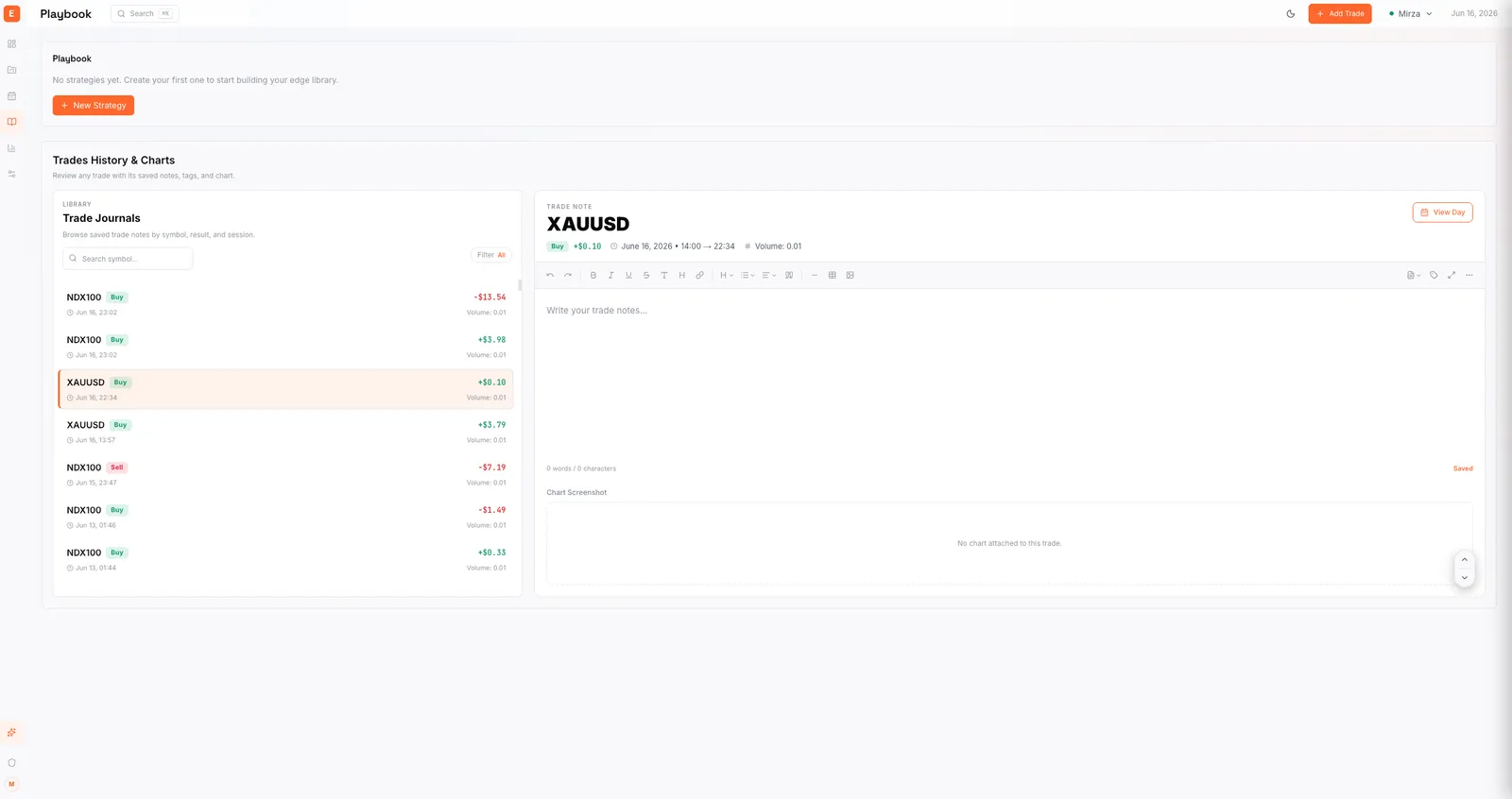The width and height of the screenshot is (1512, 799).
Task: Select NDX100 trade with +$3.98 profit
Action: pos(285,347)
